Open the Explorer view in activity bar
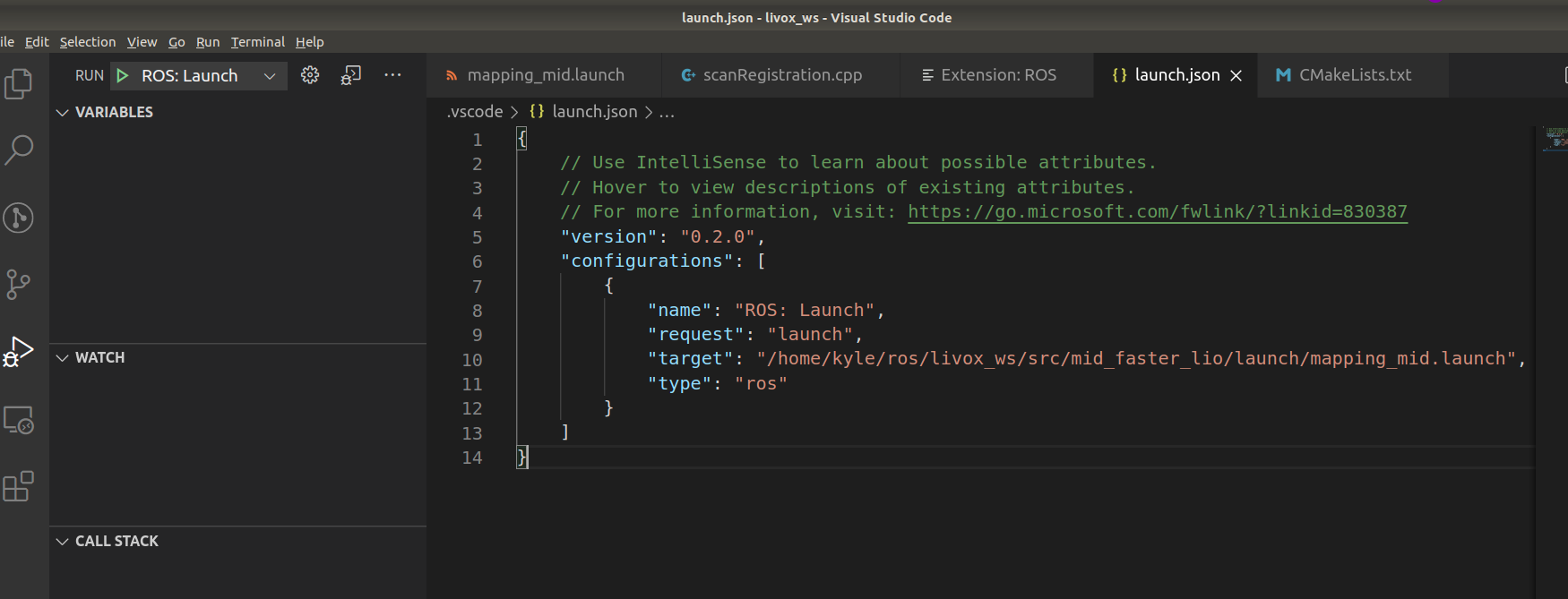The height and width of the screenshot is (599, 1568). pos(19,84)
